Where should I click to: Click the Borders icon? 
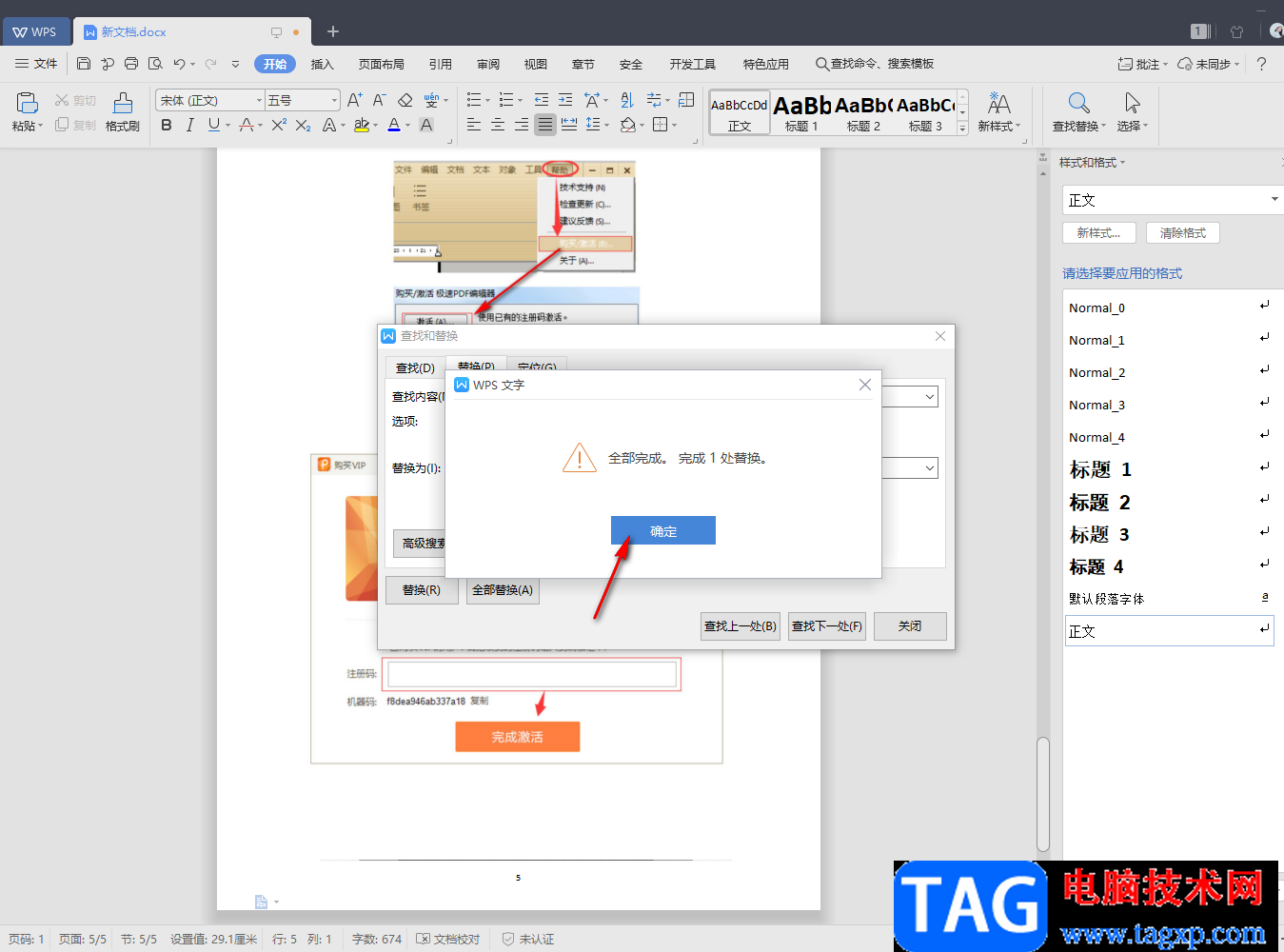coord(661,125)
